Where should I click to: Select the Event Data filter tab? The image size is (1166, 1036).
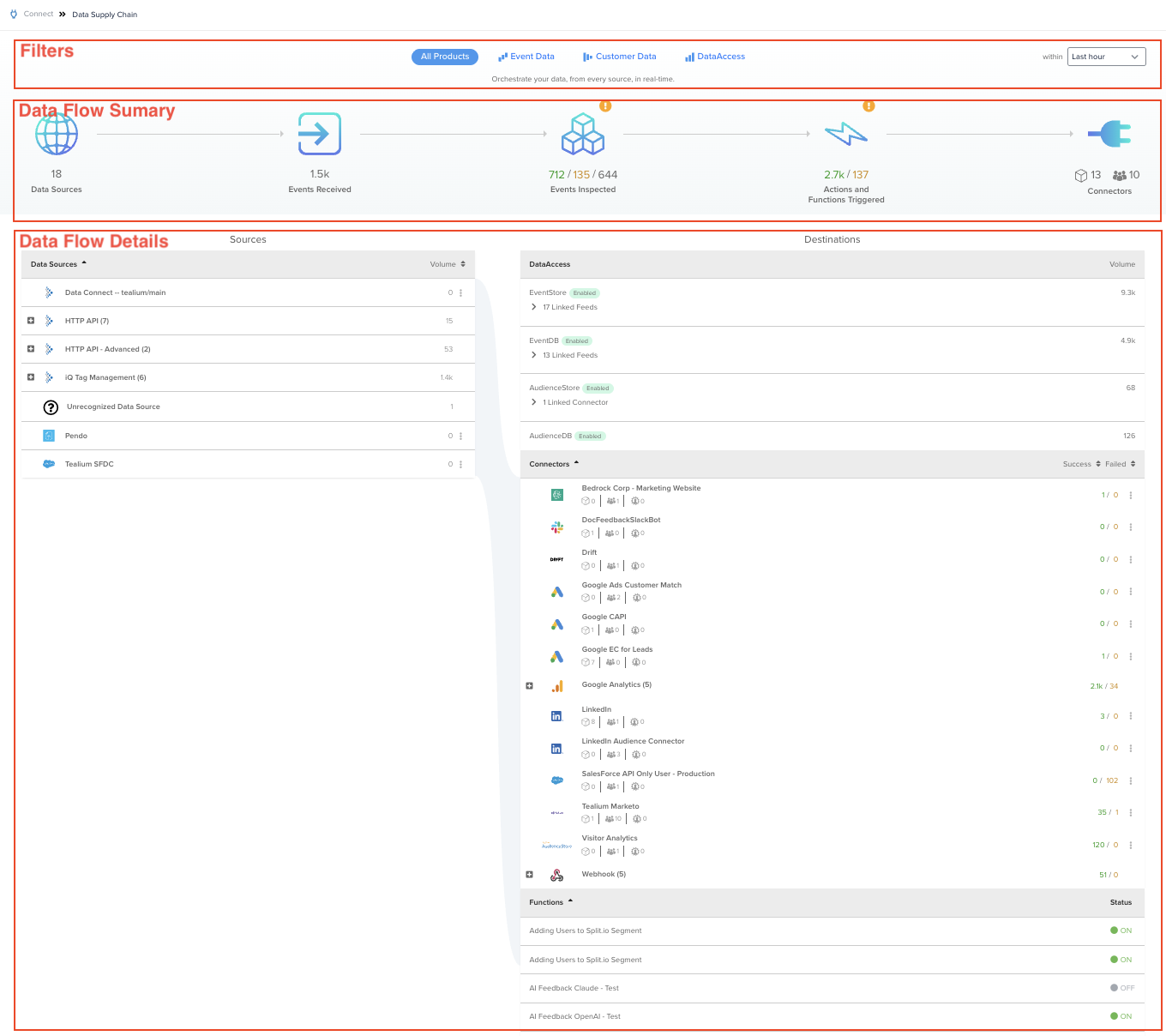pyautogui.click(x=526, y=57)
